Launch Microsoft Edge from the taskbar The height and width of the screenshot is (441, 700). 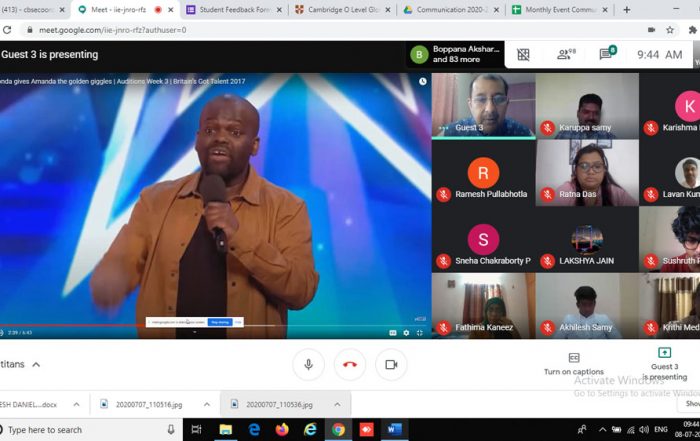(254, 430)
